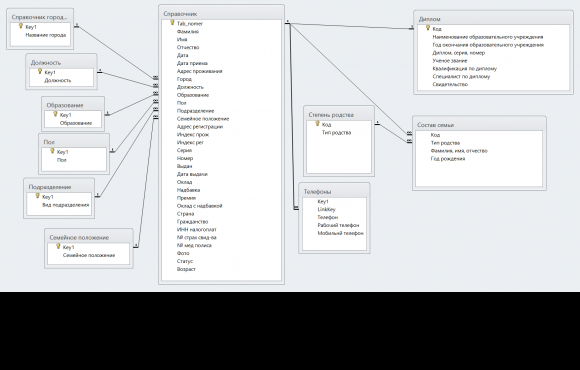
Task: Select the Телефоны table header
Action: (x=334, y=192)
